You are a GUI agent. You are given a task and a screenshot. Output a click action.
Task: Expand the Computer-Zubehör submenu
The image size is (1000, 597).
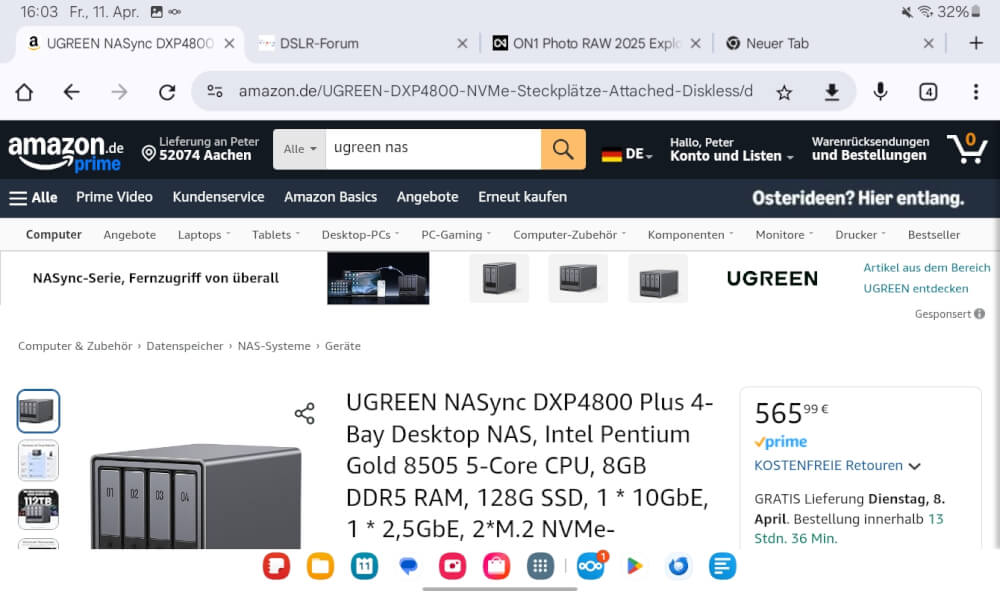tap(570, 235)
